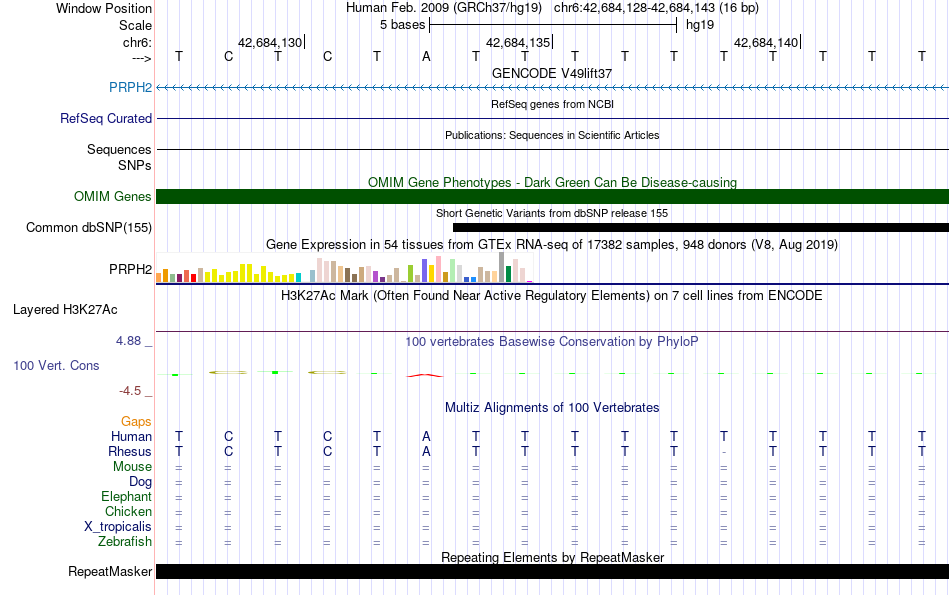Click the 100 Vert. Cons label

point(56,365)
